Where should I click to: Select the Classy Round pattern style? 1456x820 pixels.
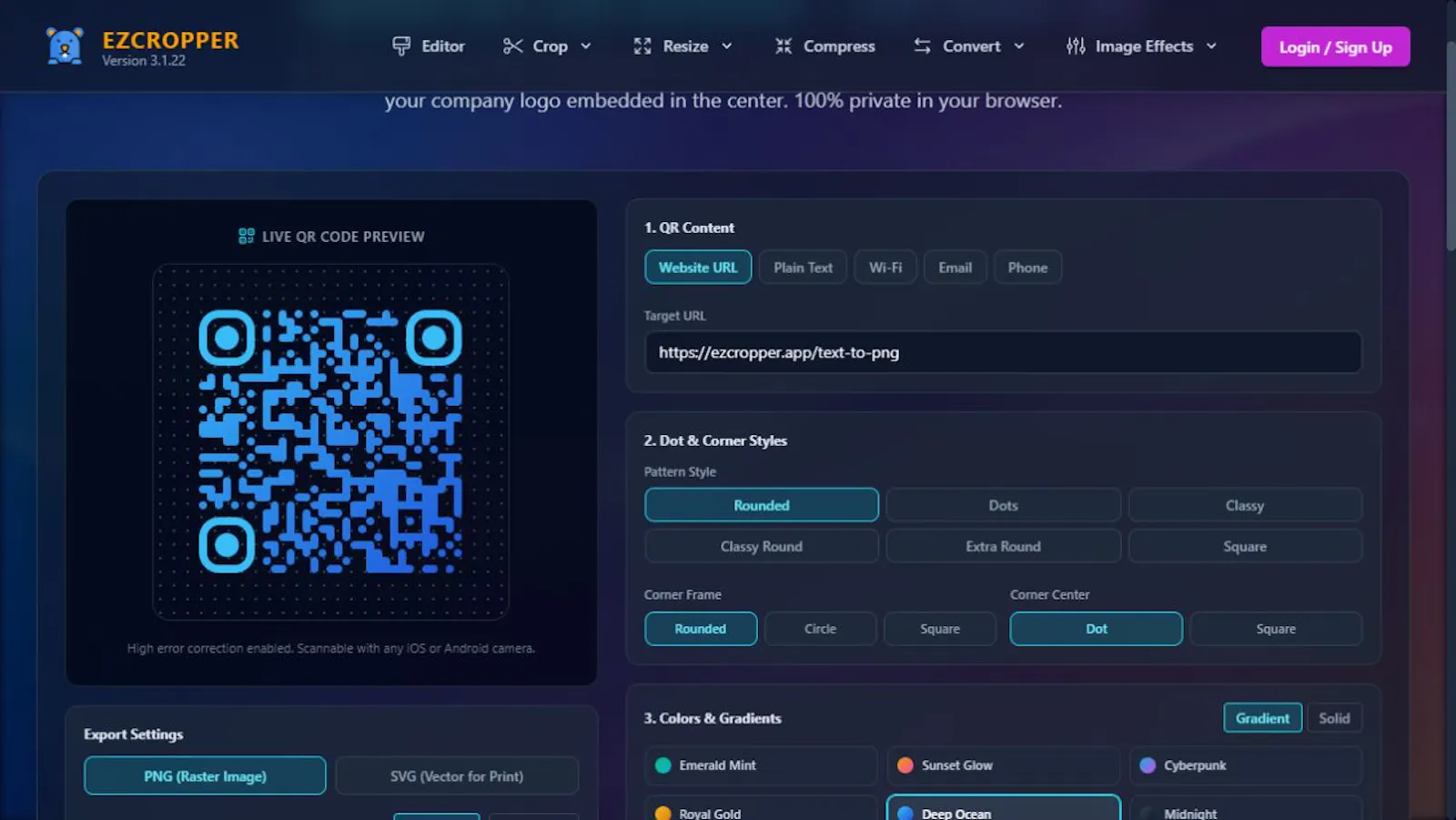(762, 546)
